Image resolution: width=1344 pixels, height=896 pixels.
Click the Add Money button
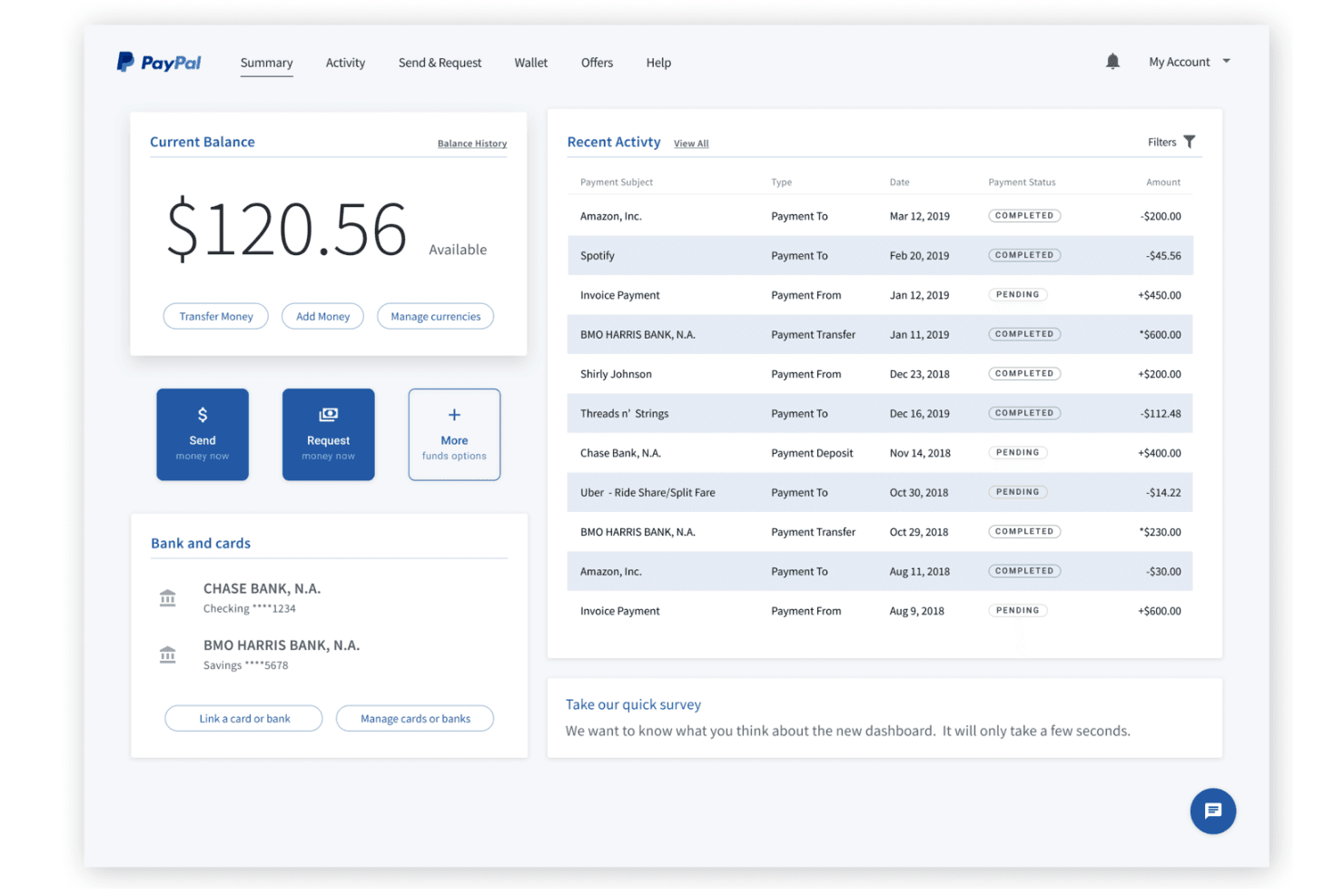point(322,316)
